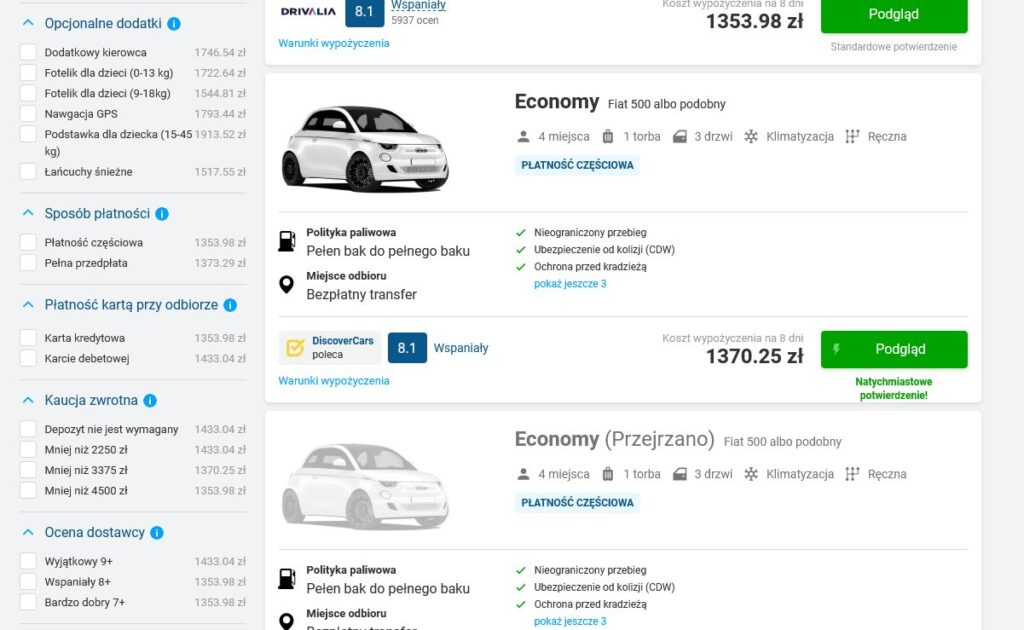Check Mniej niż 3375 zł deposit filter

(x=28, y=469)
